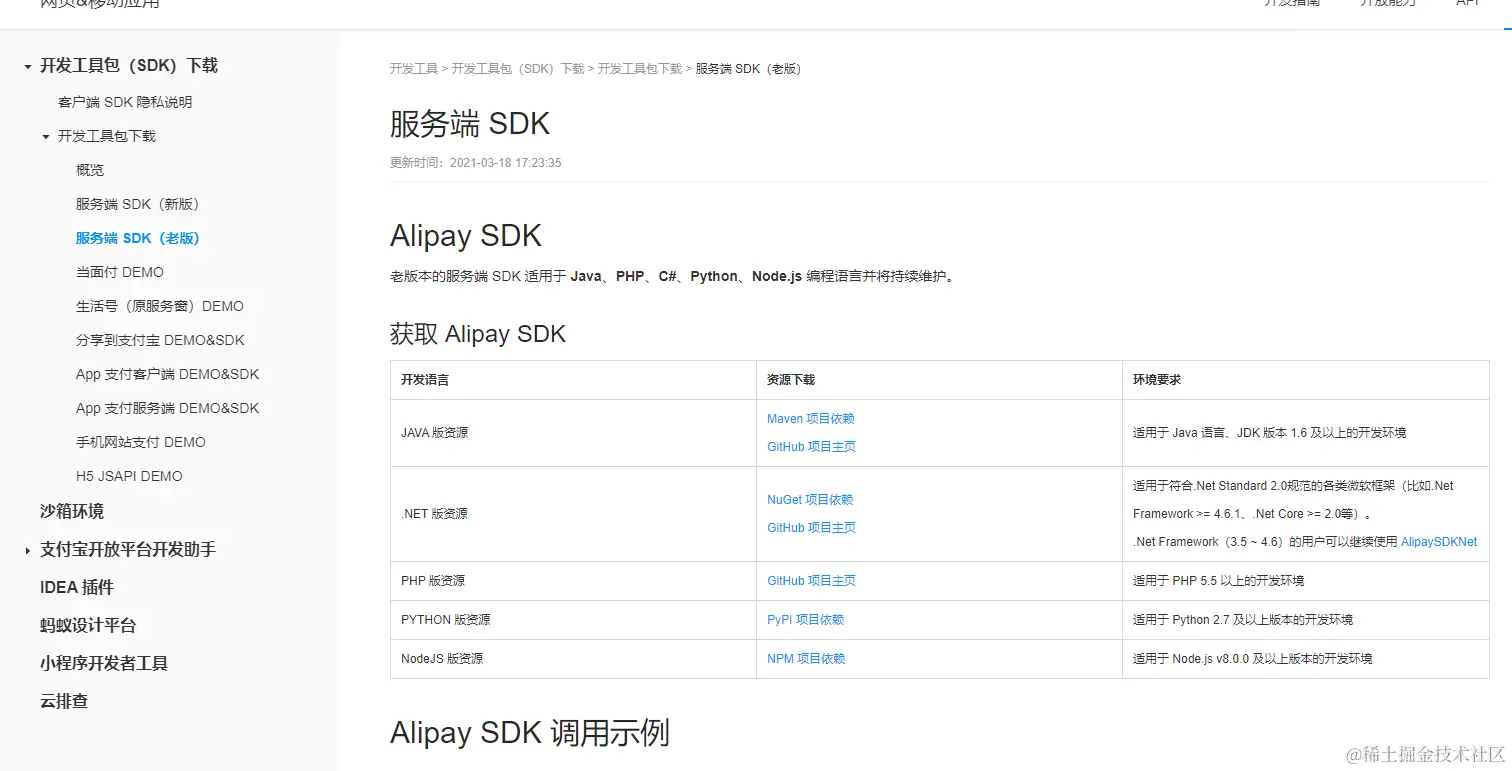Image resolution: width=1512 pixels, height=771 pixels.
Task: Open PyPI 项目依赖 link
Action: tap(806, 620)
